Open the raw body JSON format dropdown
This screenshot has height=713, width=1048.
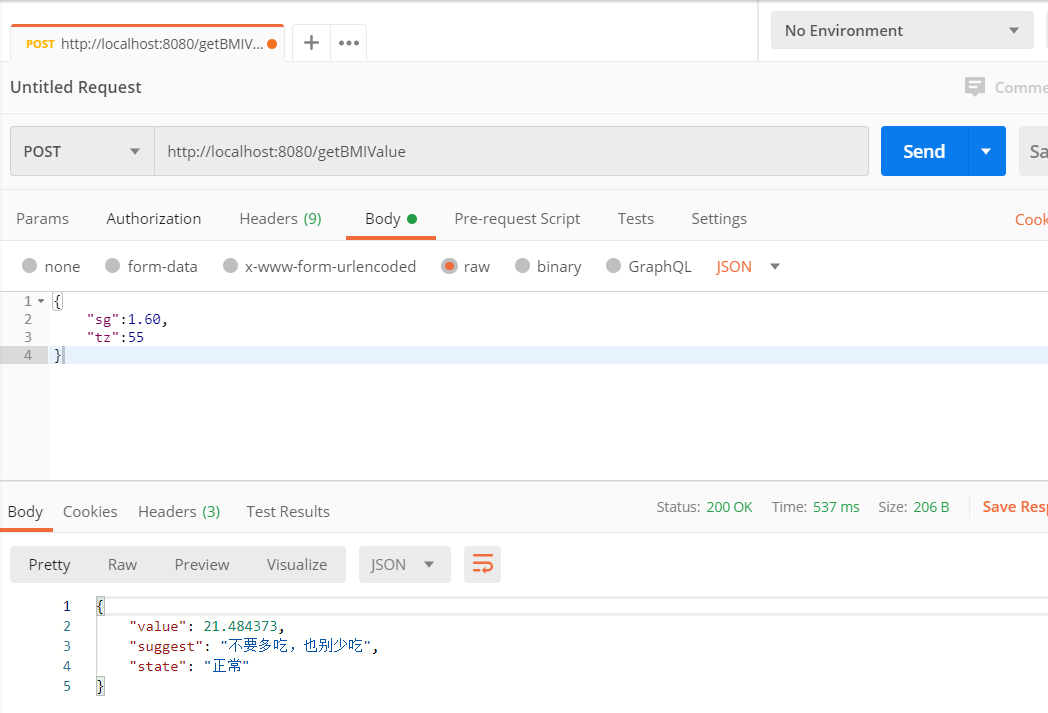[748, 267]
